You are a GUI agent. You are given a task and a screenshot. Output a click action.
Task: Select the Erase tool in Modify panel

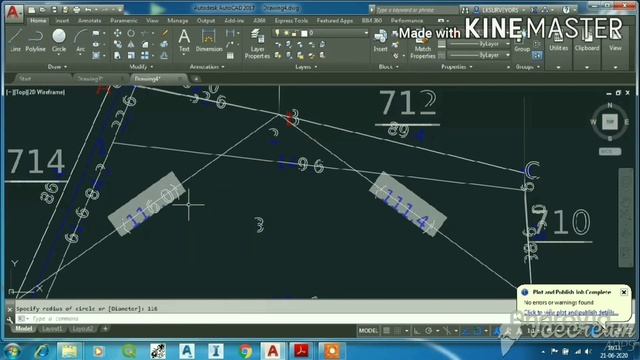[165, 33]
